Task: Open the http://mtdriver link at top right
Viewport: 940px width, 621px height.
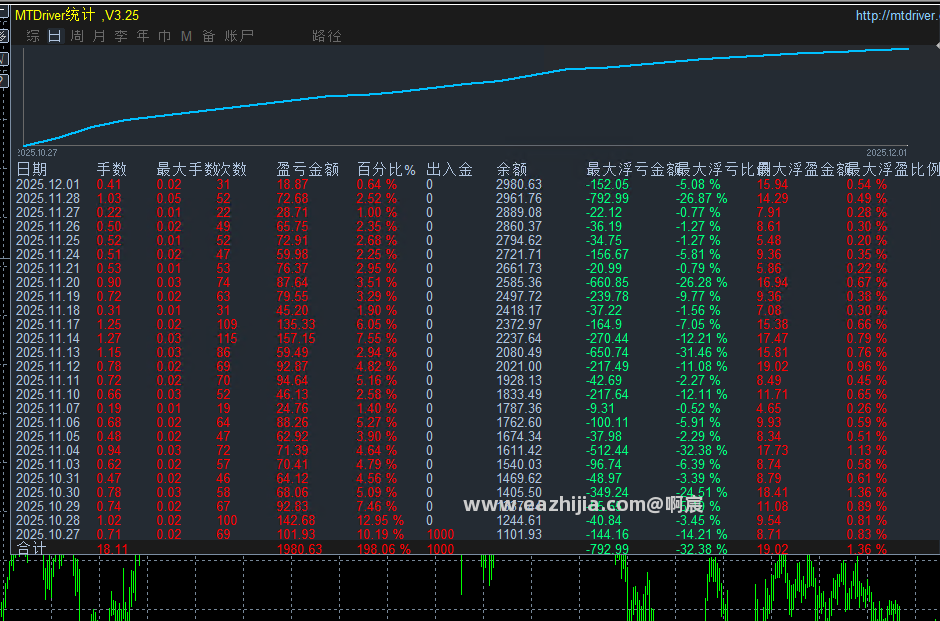Action: [x=897, y=16]
